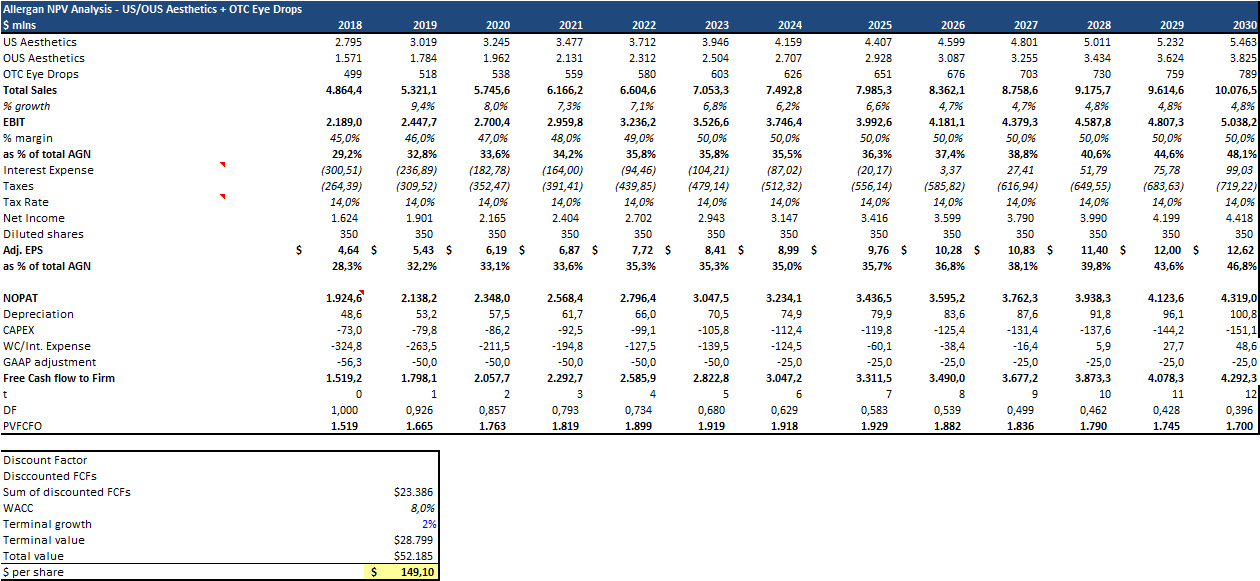This screenshot has width=1260, height=581.
Task: Click Total Sales 2030 value 10.076,5
Action: (x=1234, y=90)
